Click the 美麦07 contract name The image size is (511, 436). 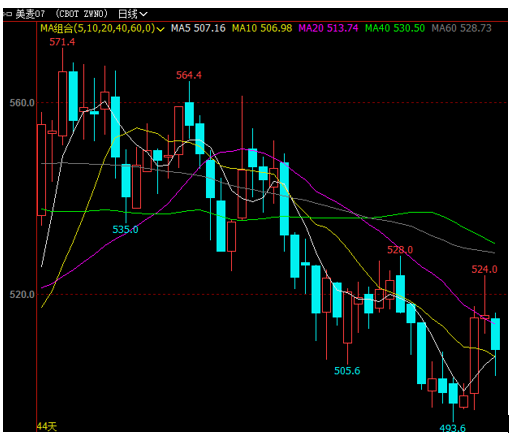click(30, 14)
